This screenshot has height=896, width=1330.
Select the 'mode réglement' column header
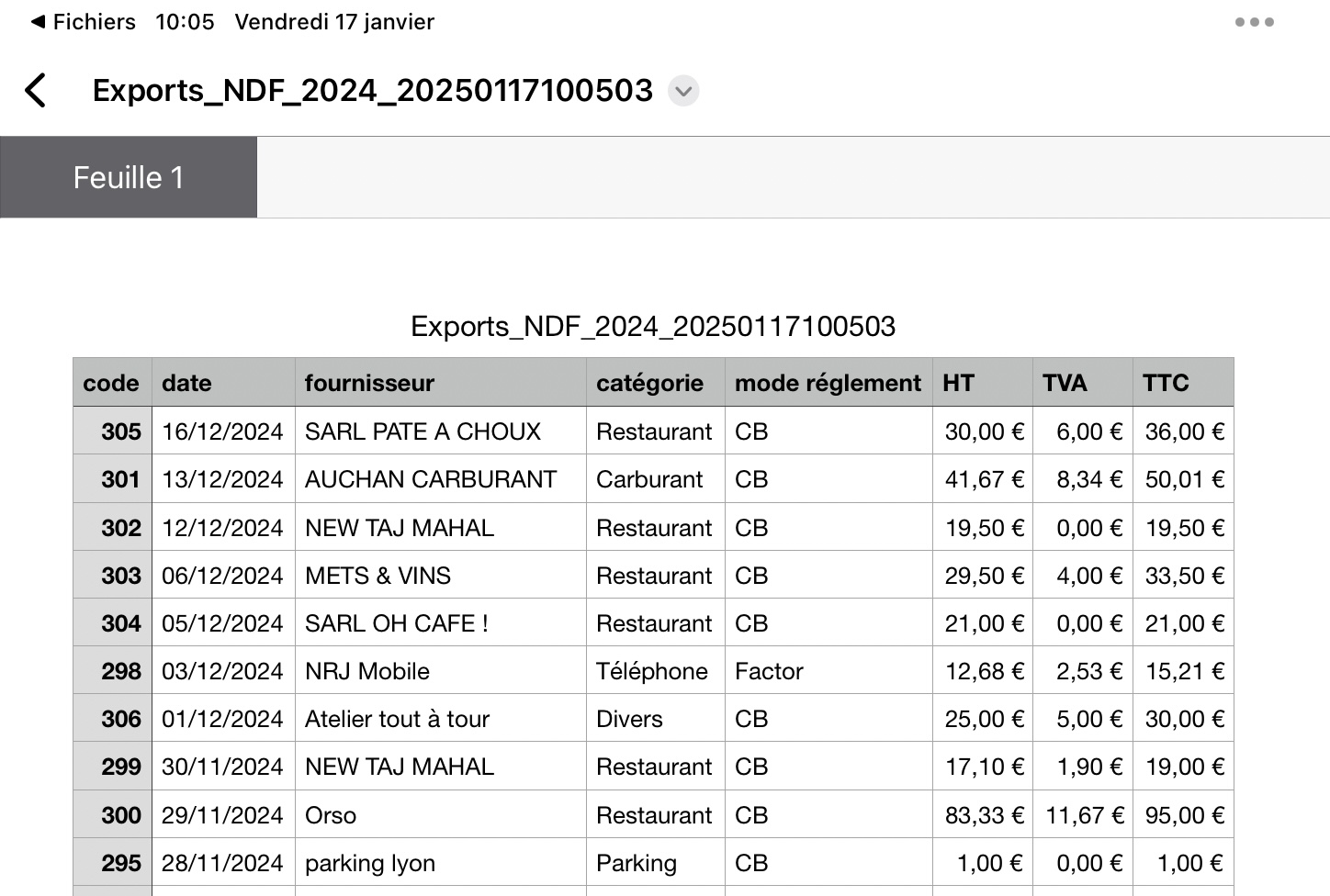[829, 383]
